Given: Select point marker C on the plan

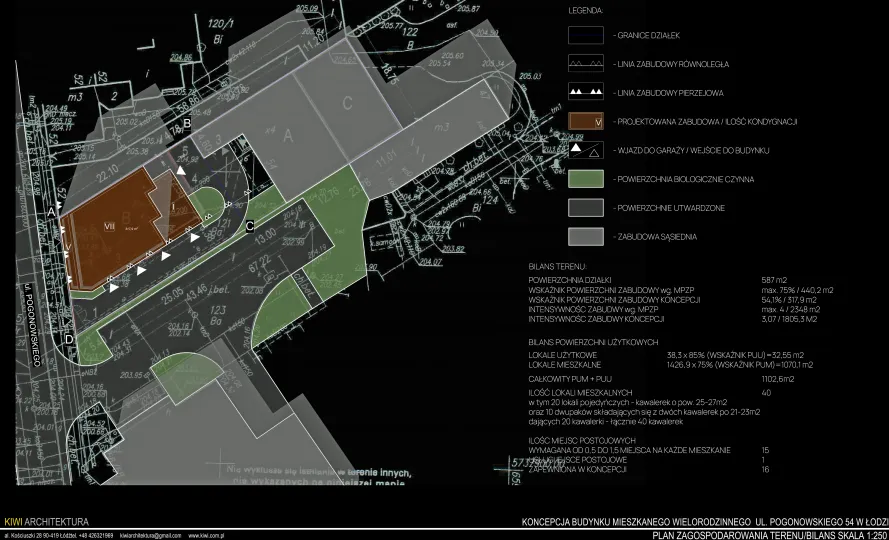Looking at the screenshot, I should (x=249, y=224).
